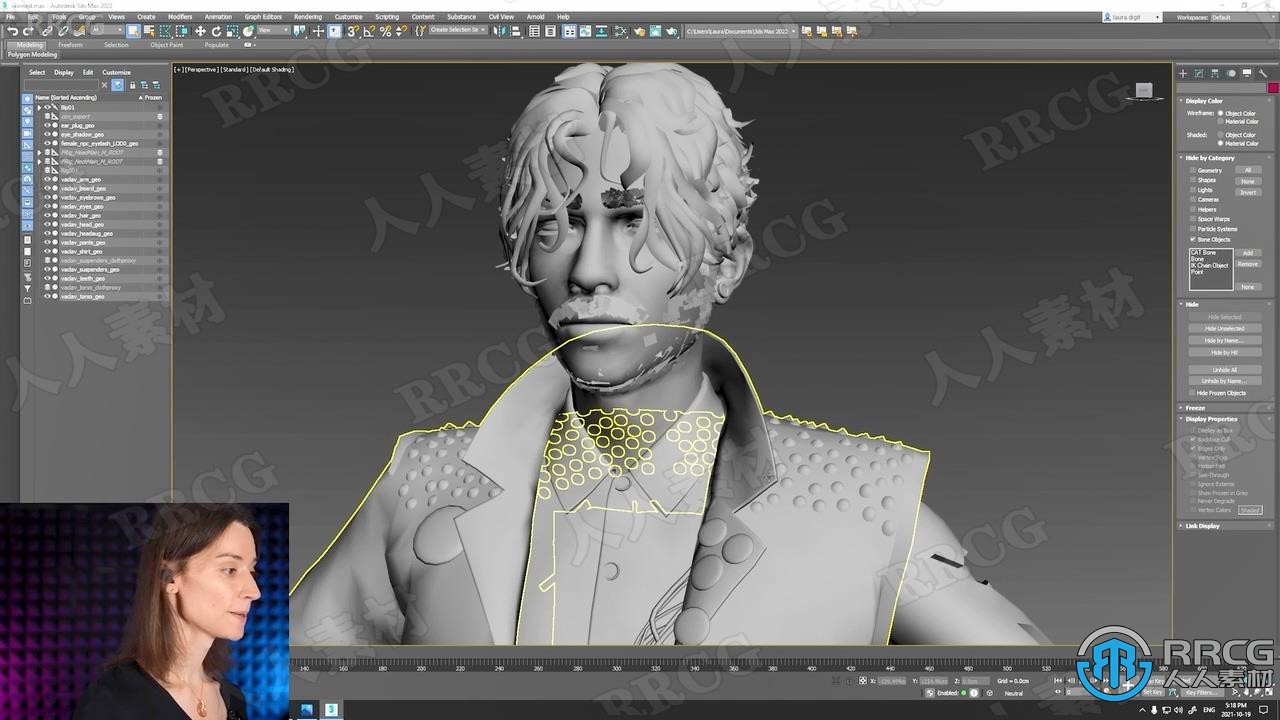
Task: Switch to Object Paint ribbon tab
Action: click(x=167, y=45)
